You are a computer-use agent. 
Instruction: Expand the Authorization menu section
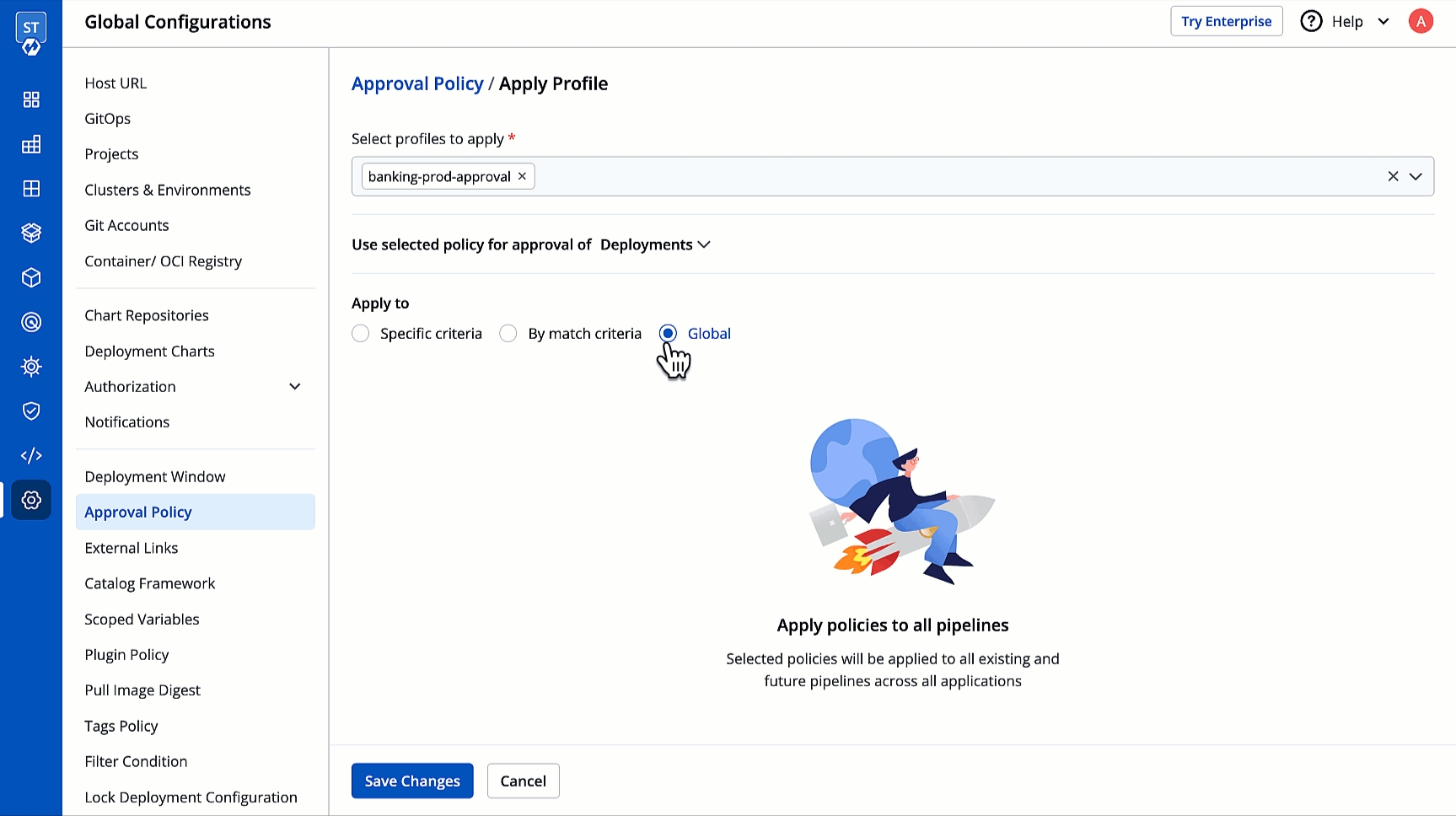[x=294, y=387]
